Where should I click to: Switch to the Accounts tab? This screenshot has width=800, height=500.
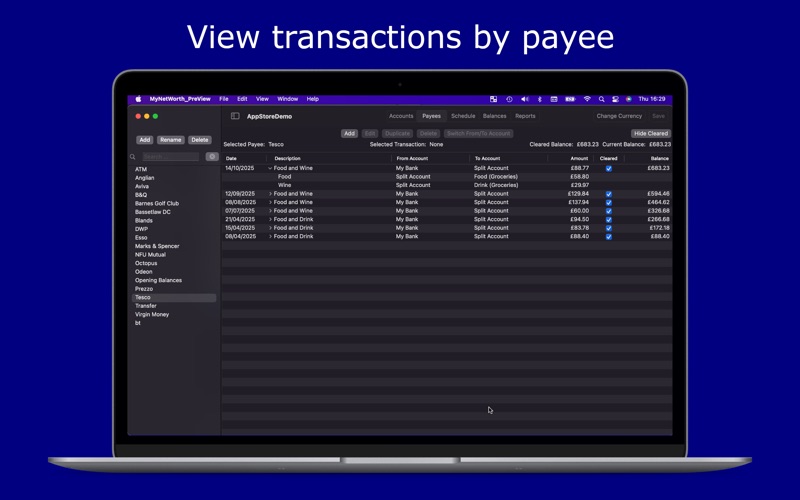pos(401,116)
